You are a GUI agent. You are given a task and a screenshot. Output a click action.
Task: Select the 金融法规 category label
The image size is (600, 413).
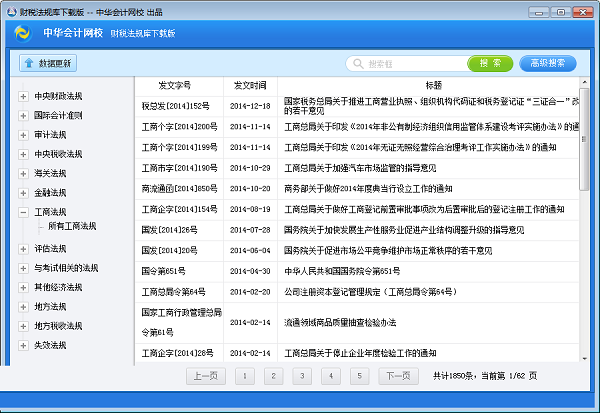click(50, 193)
